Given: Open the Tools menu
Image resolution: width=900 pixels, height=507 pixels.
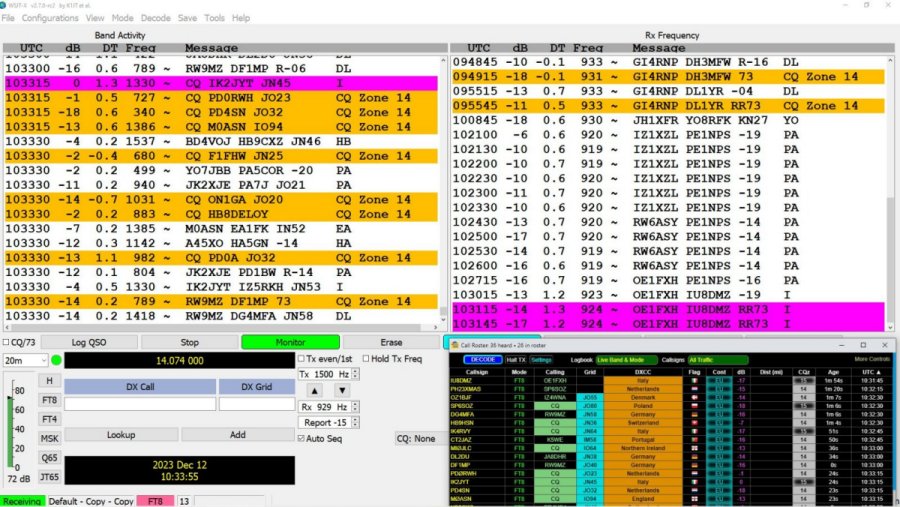Looking at the screenshot, I should click(x=214, y=18).
